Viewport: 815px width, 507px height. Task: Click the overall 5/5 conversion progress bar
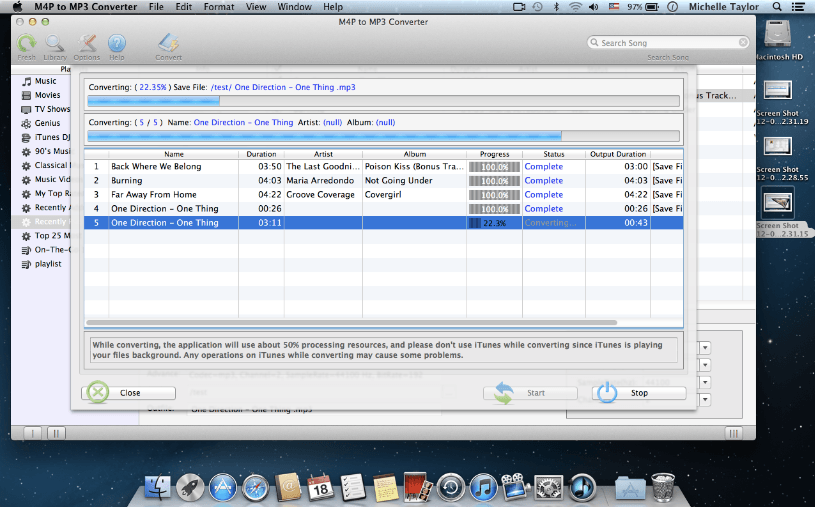pos(384,136)
